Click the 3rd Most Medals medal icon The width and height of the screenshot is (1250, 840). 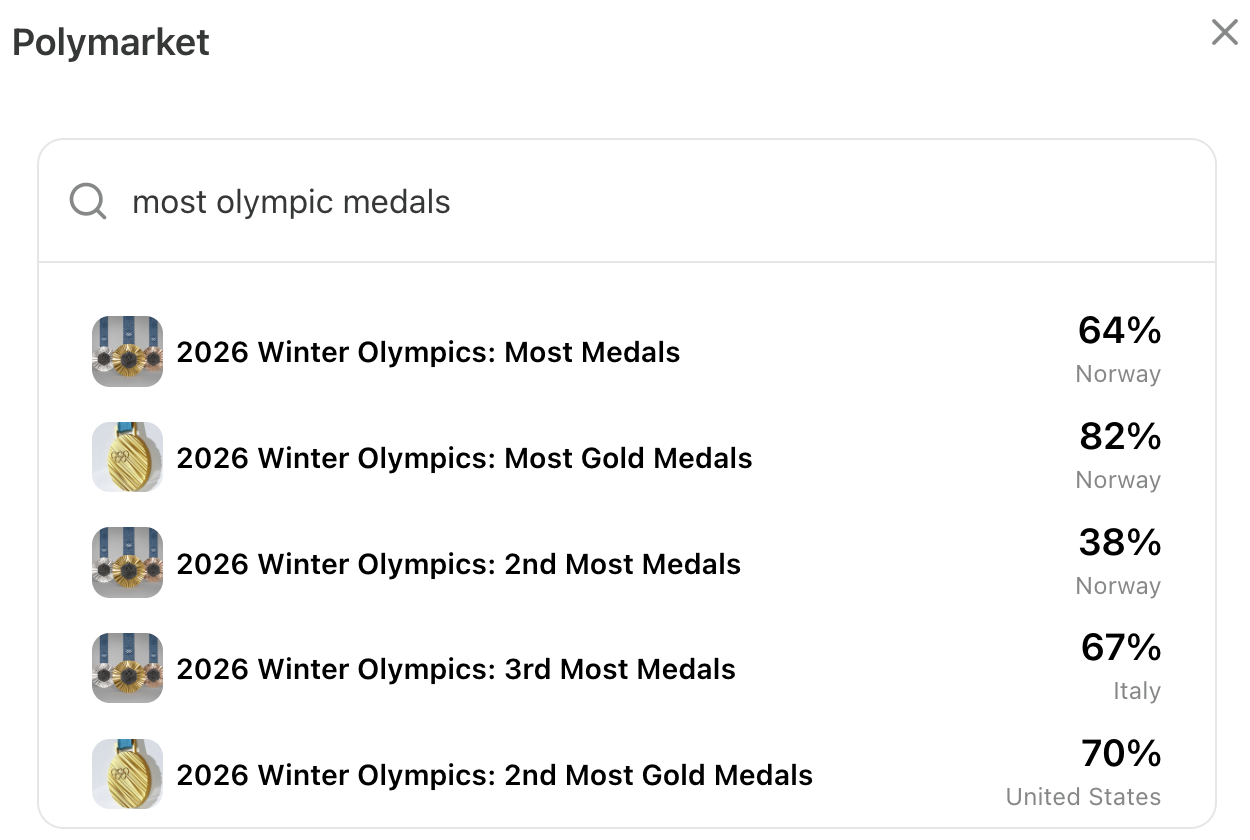(x=127, y=668)
